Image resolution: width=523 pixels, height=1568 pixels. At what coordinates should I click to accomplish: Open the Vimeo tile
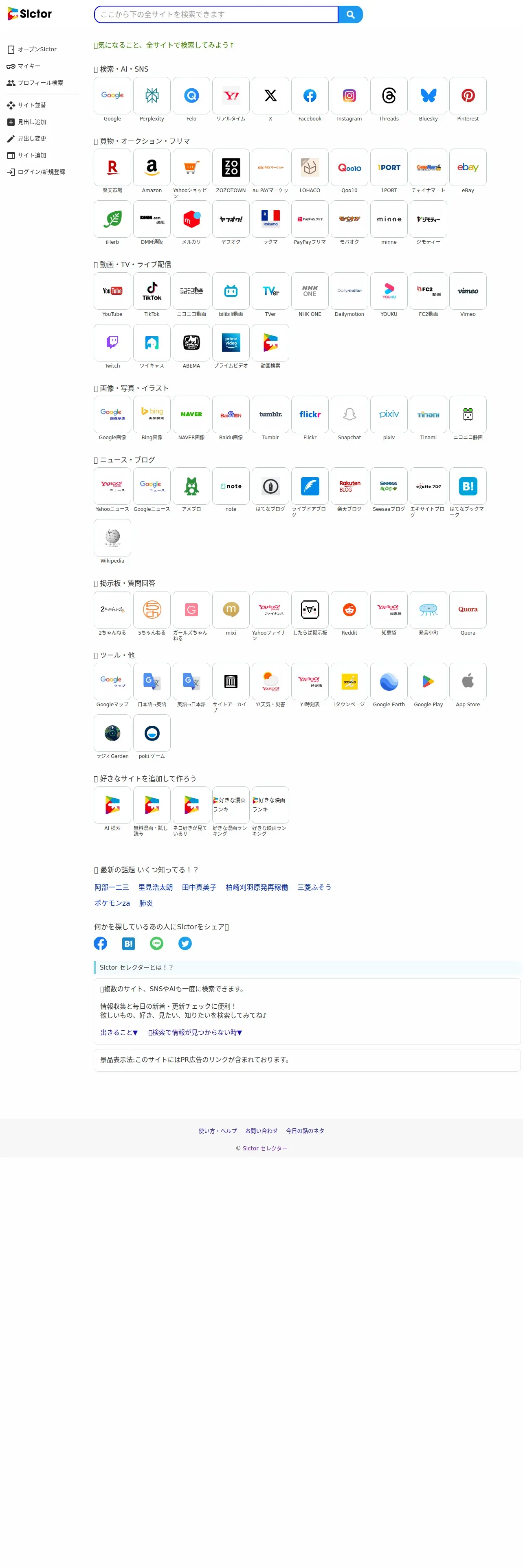click(x=468, y=291)
